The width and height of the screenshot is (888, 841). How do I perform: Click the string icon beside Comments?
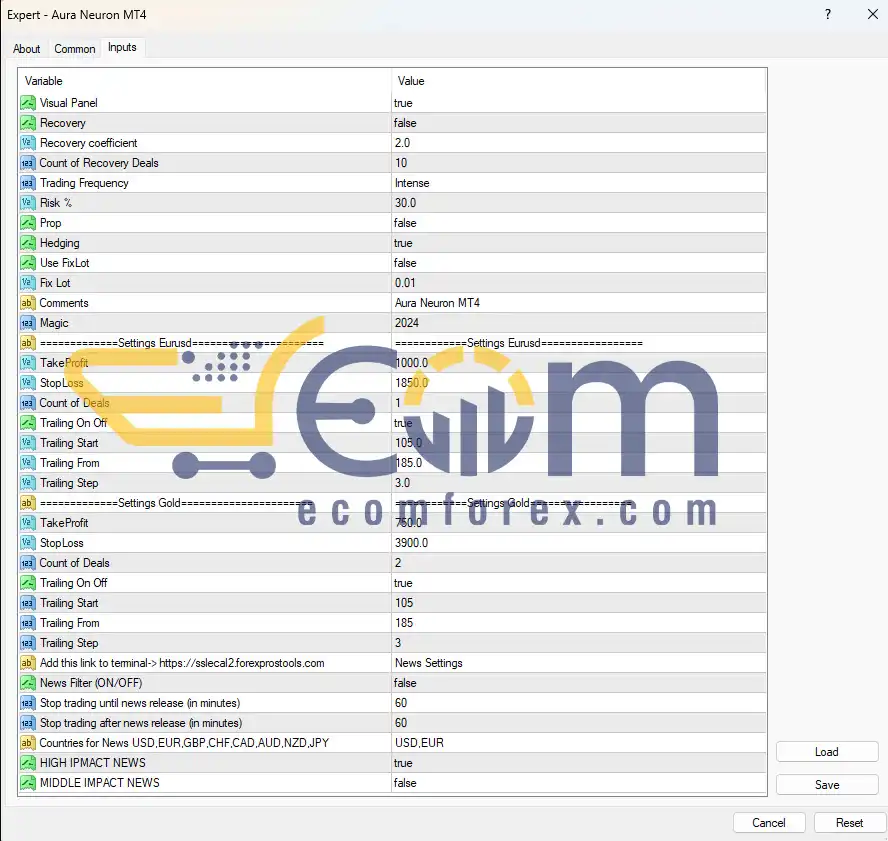28,303
